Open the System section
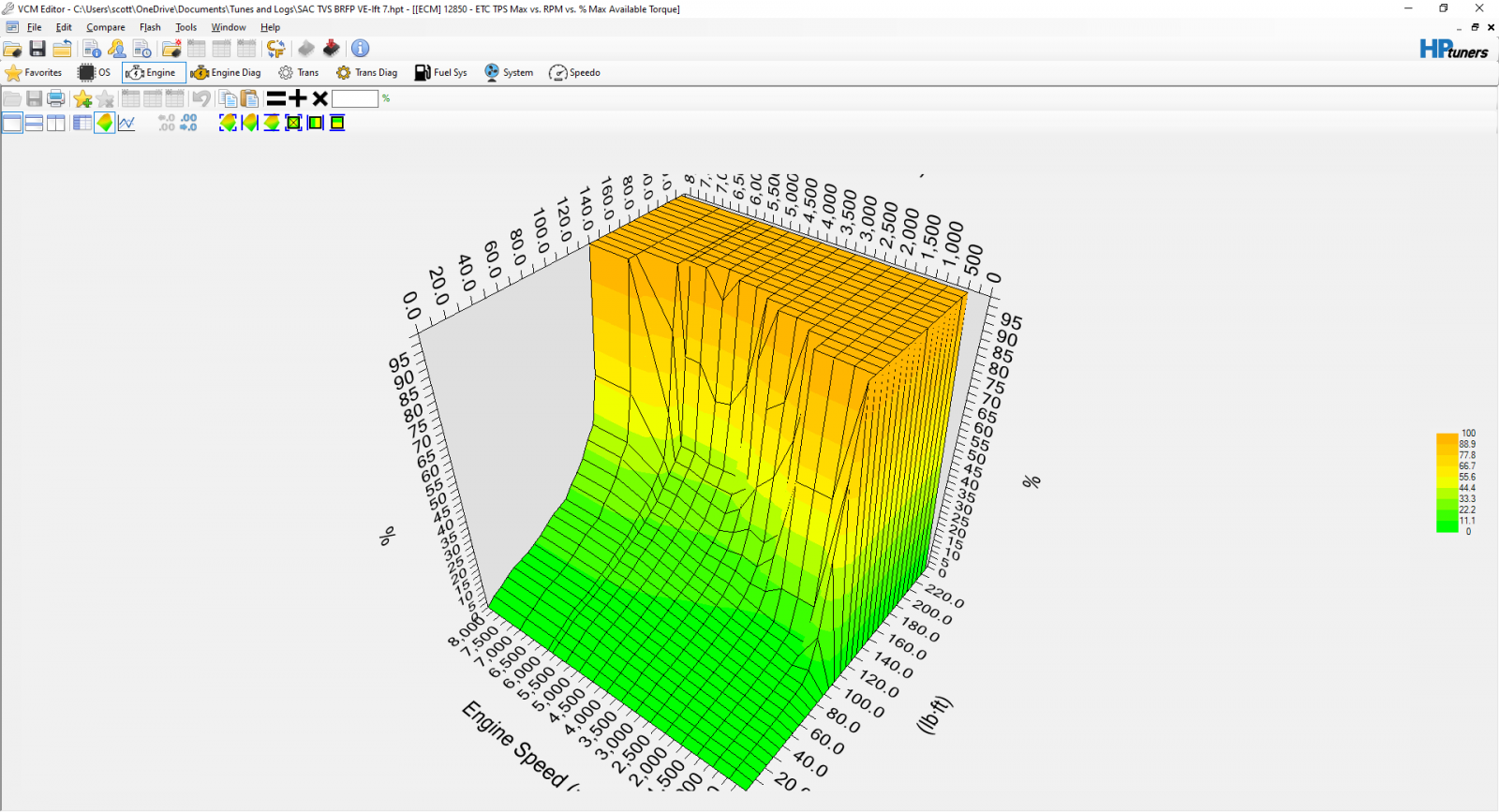The height and width of the screenshot is (812, 1499). (509, 72)
